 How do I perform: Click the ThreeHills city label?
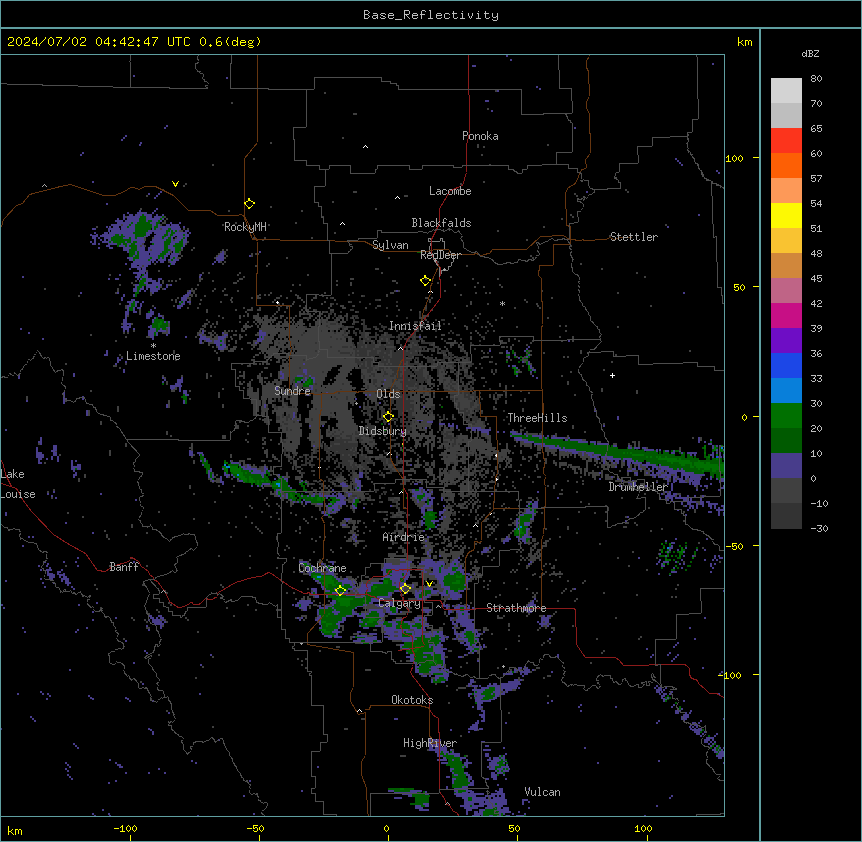(537, 418)
